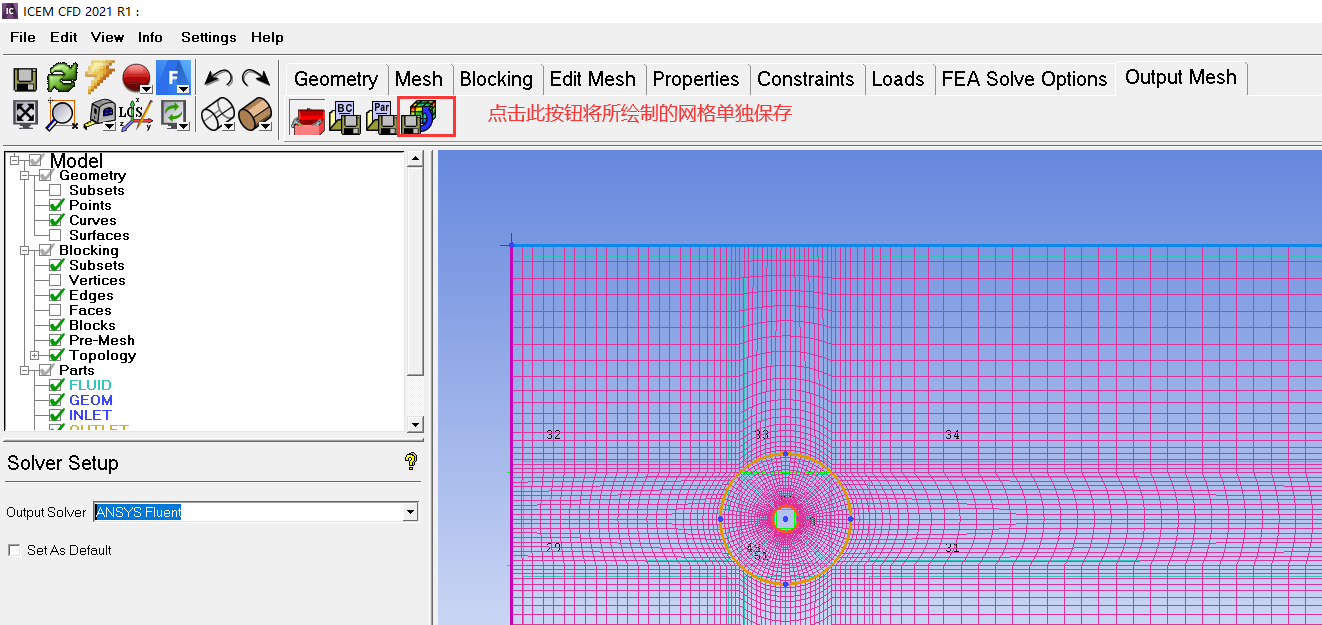The width and height of the screenshot is (1322, 625).
Task: Click the Write Input mesh output icon
Action: pos(420,118)
